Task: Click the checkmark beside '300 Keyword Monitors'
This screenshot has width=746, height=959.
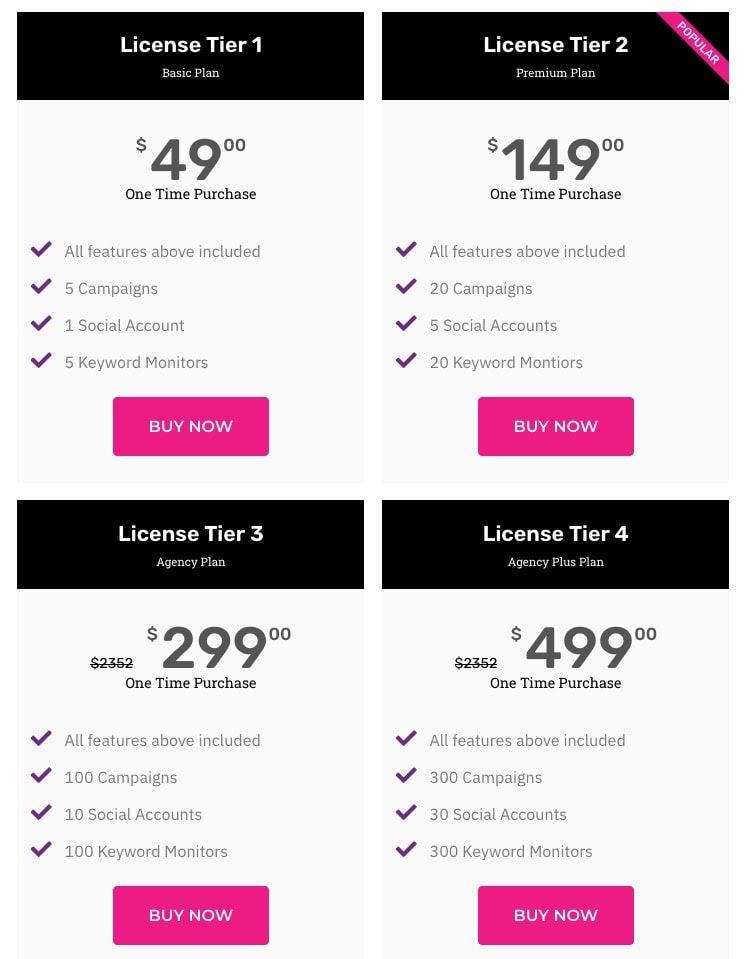Action: (406, 851)
